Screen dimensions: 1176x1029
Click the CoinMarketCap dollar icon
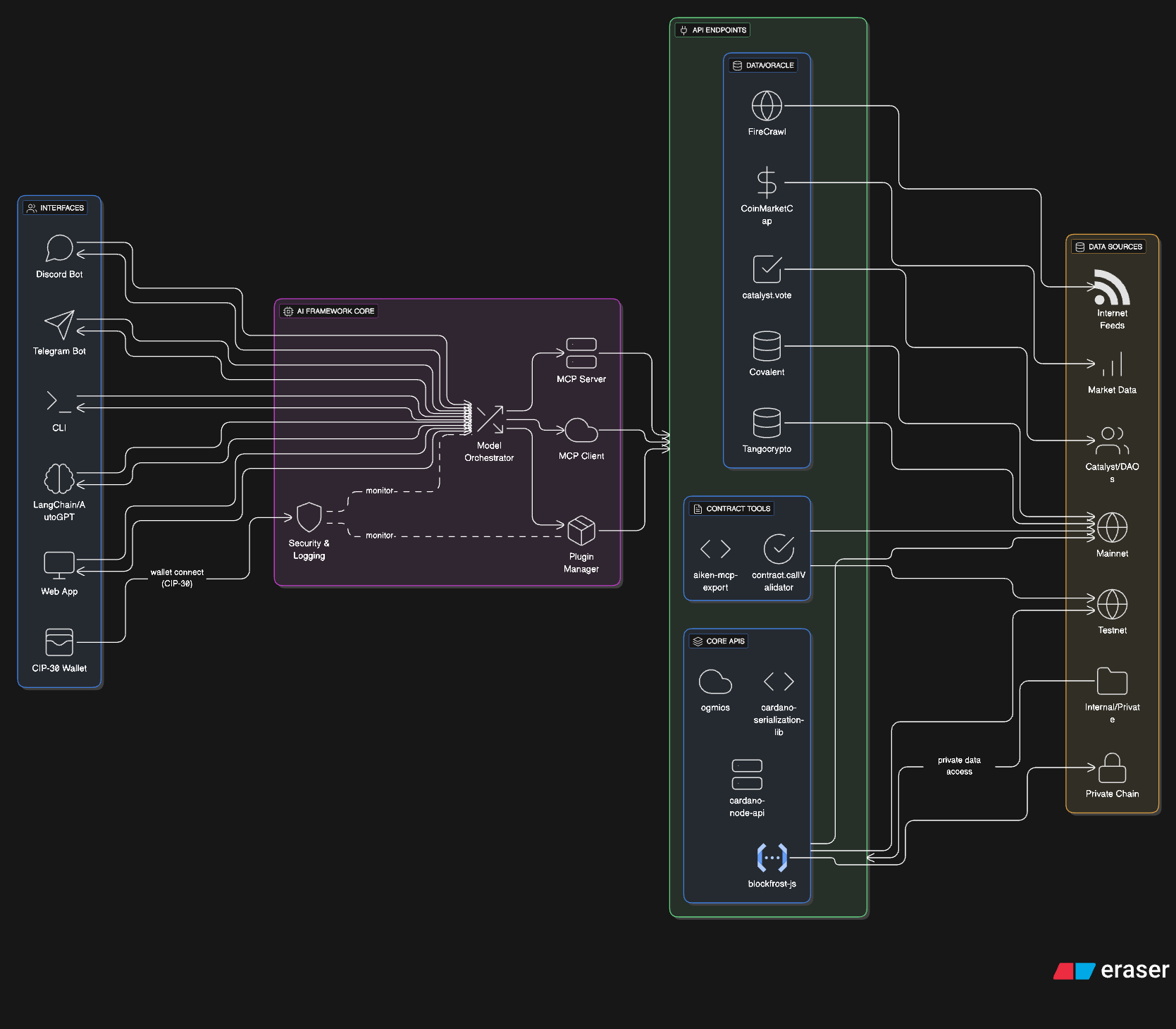pos(767,183)
